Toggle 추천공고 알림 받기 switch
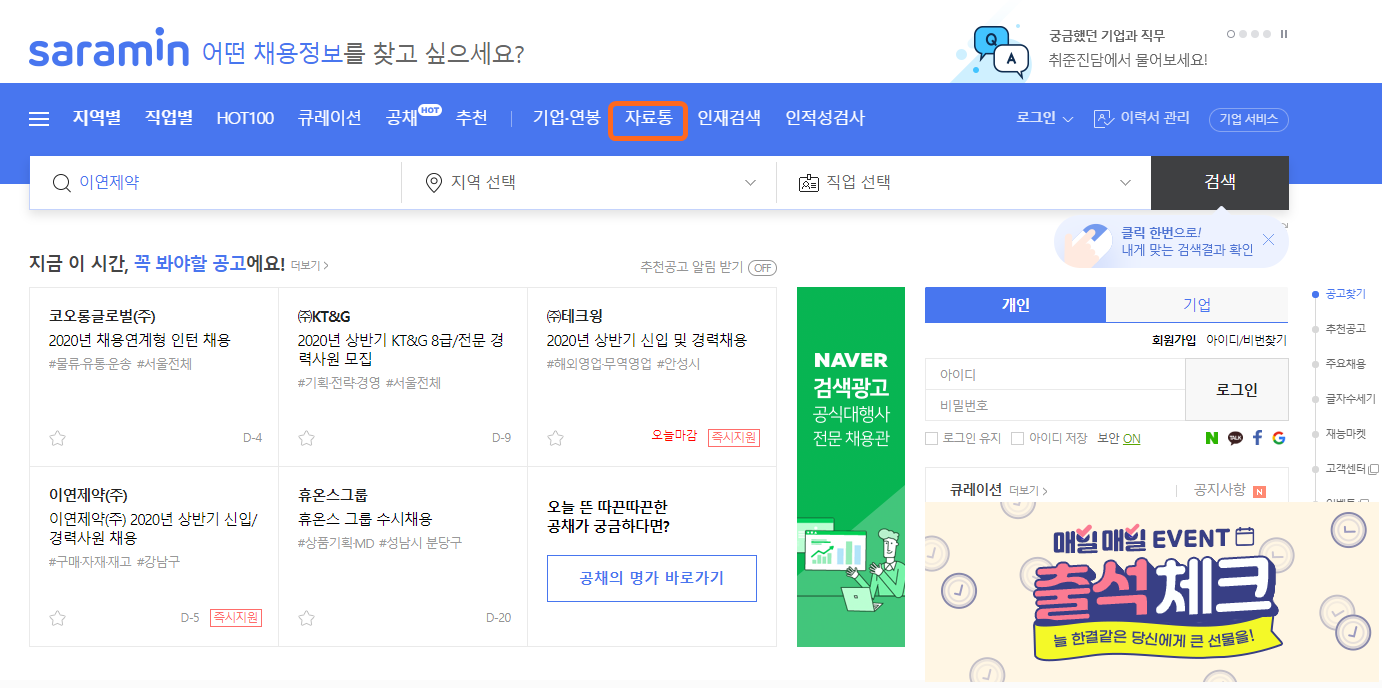This screenshot has width=1382, height=688. (x=763, y=267)
